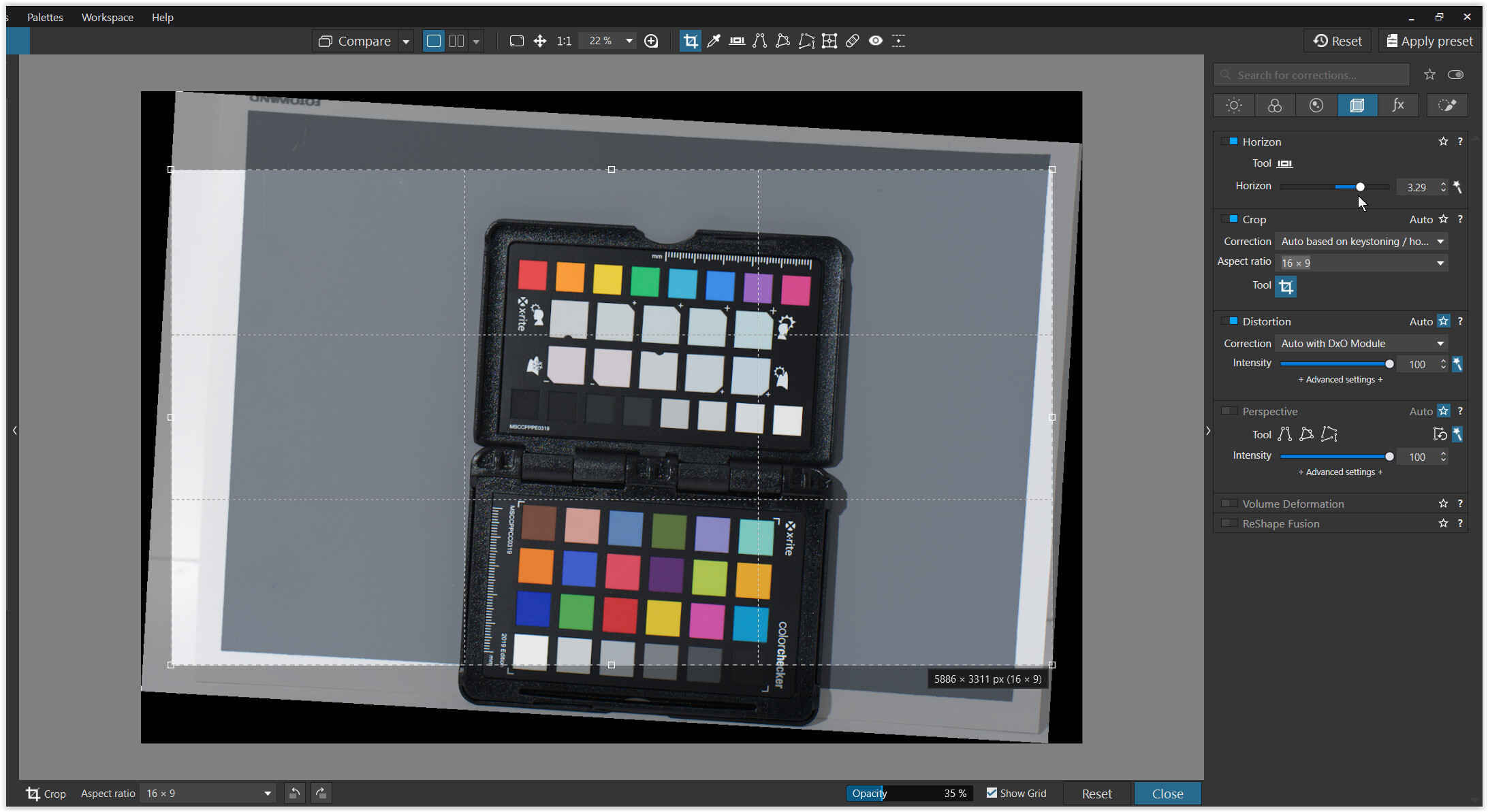The width and height of the screenshot is (1488, 812).
Task: Click the Distortion intensity magic wand
Action: pos(1457,364)
